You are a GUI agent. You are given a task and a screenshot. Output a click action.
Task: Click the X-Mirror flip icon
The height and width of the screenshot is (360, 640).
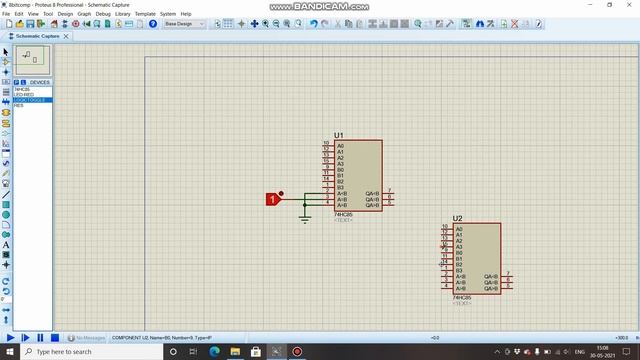tap(6, 310)
